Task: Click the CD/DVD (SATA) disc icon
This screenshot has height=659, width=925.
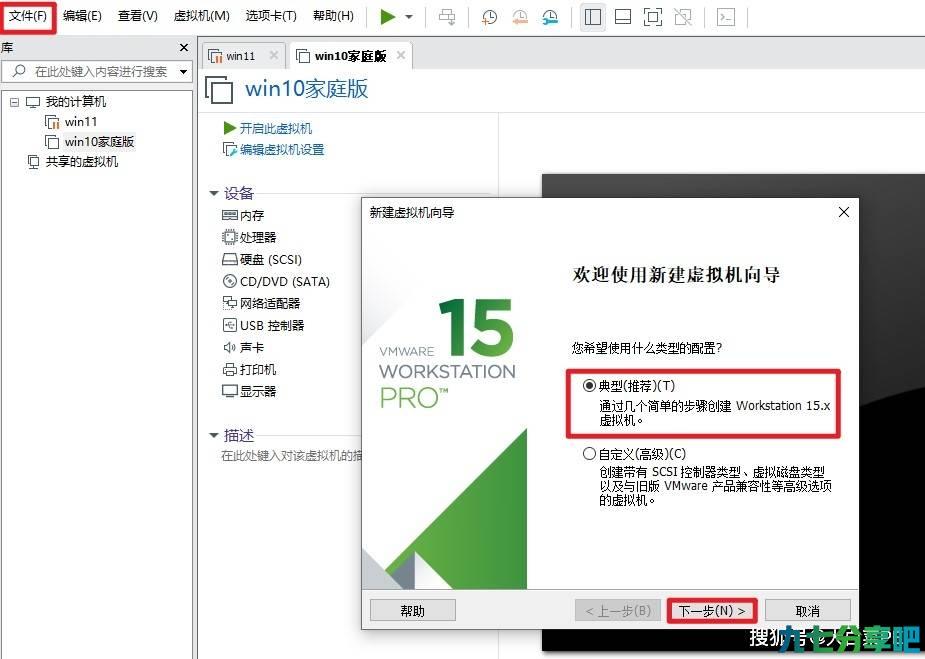Action: click(x=229, y=281)
